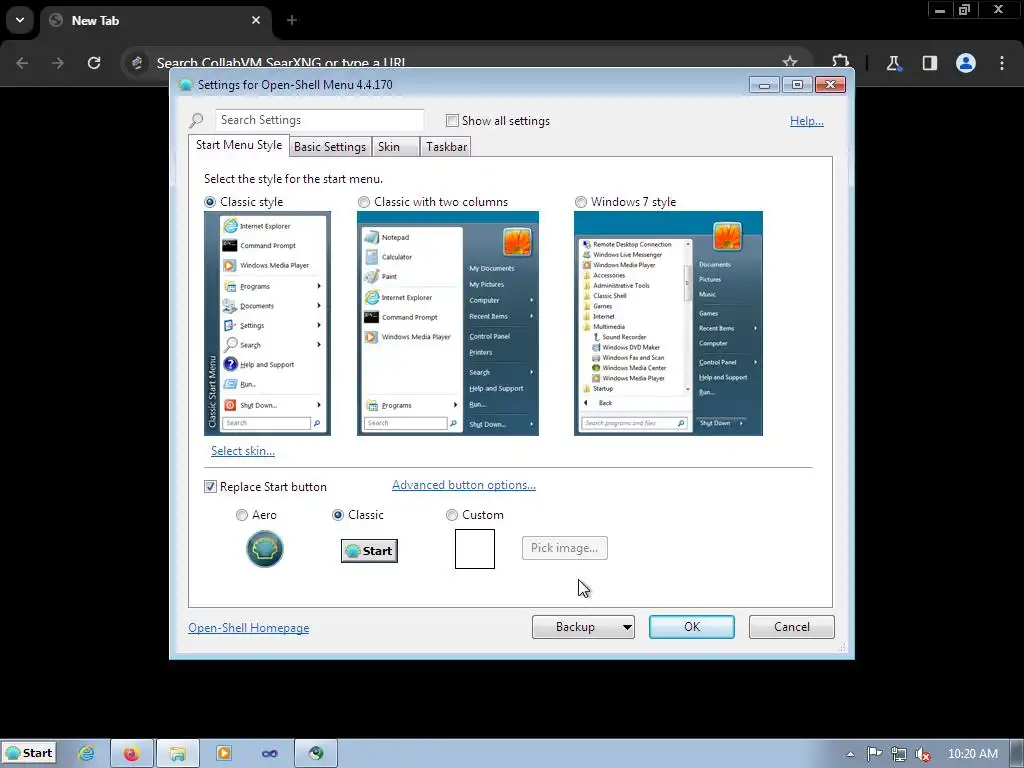
Task: Click the network tray icon
Action: (899, 754)
